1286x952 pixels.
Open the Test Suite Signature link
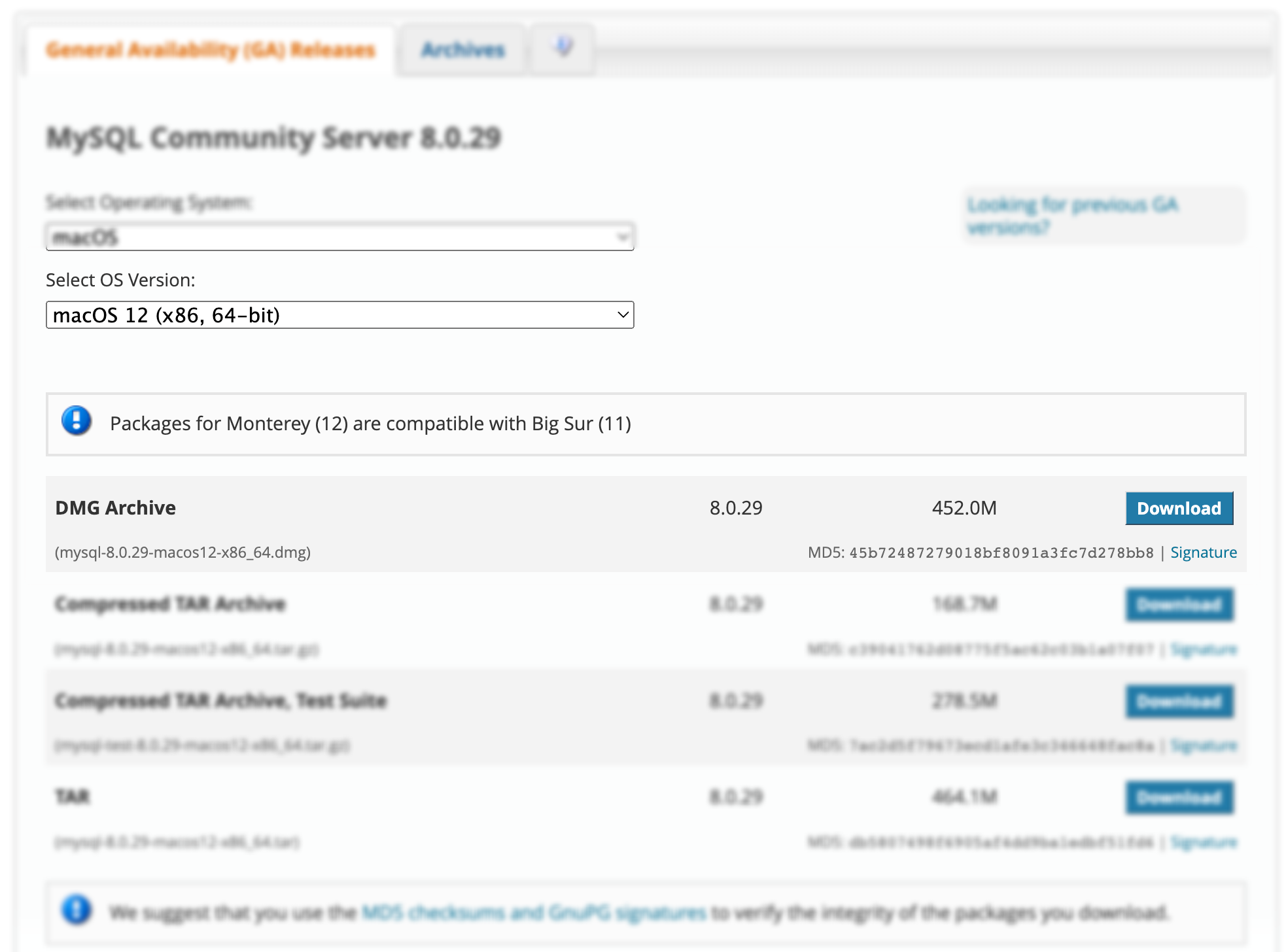pos(1203,745)
